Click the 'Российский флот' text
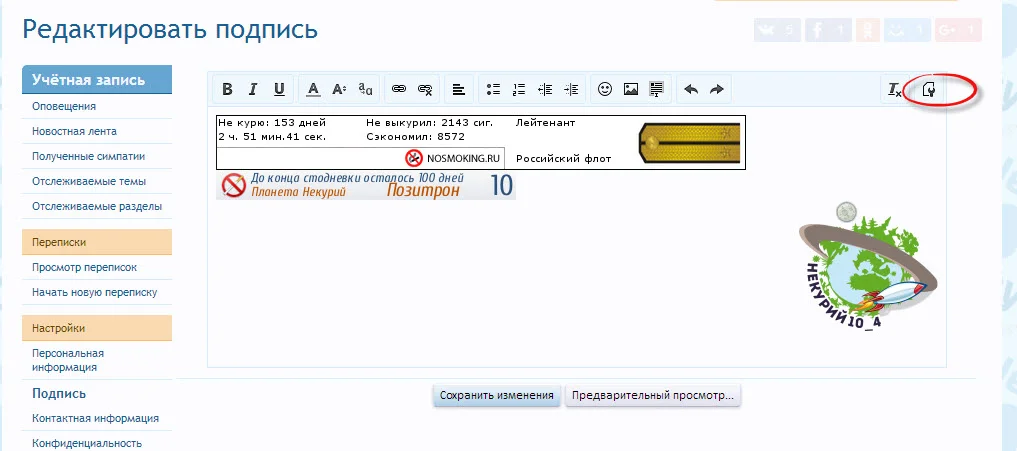Viewport: 1017px width, 451px height. coord(564,158)
